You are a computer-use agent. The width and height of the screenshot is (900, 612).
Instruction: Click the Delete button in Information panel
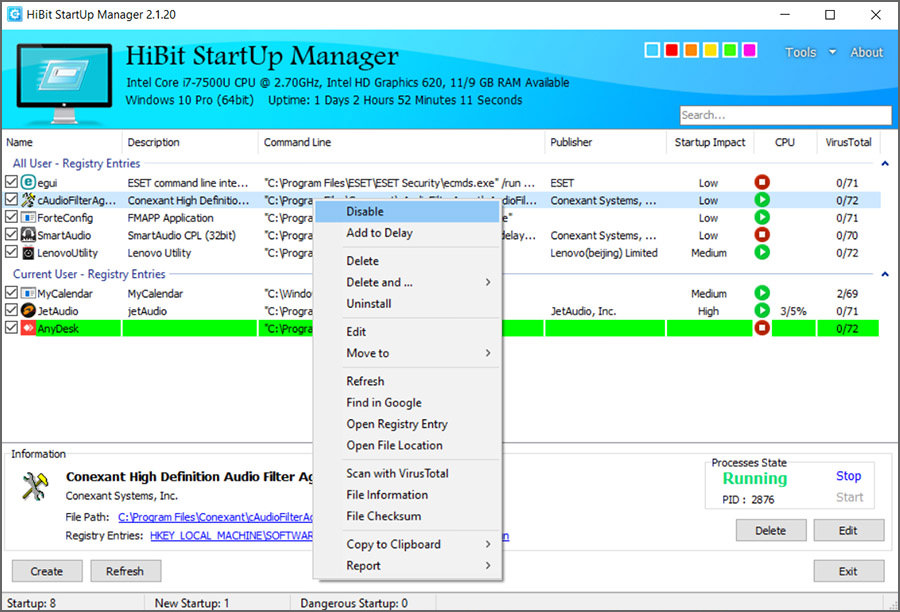(x=771, y=530)
